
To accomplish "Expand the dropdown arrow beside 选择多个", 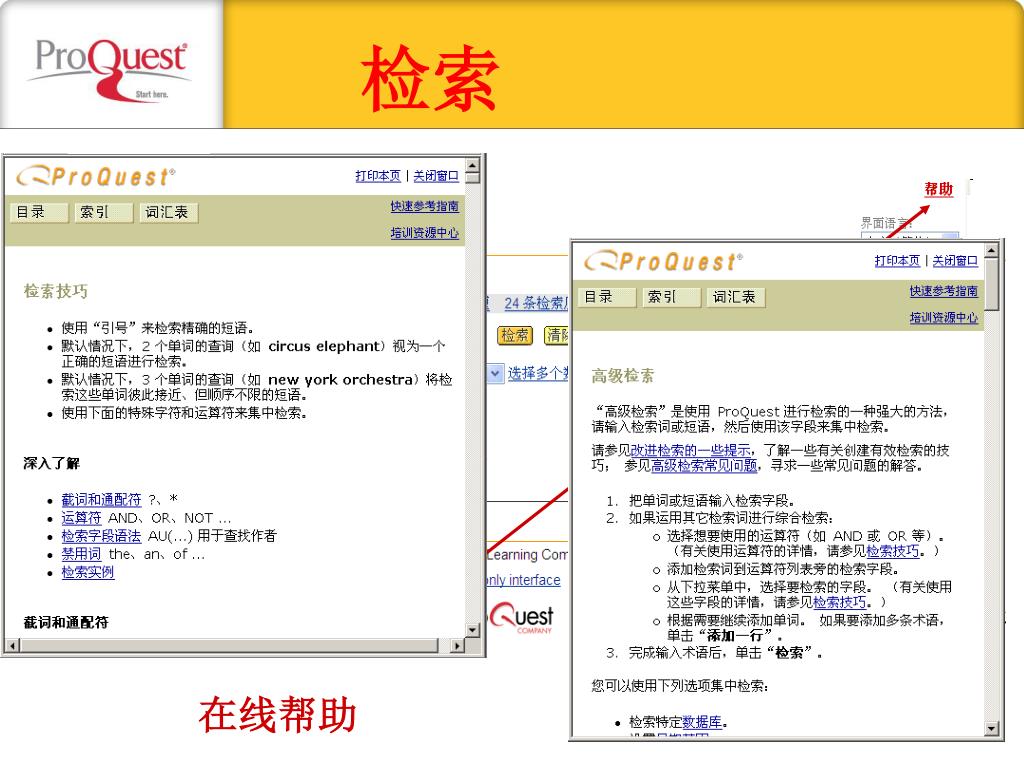I will (496, 373).
